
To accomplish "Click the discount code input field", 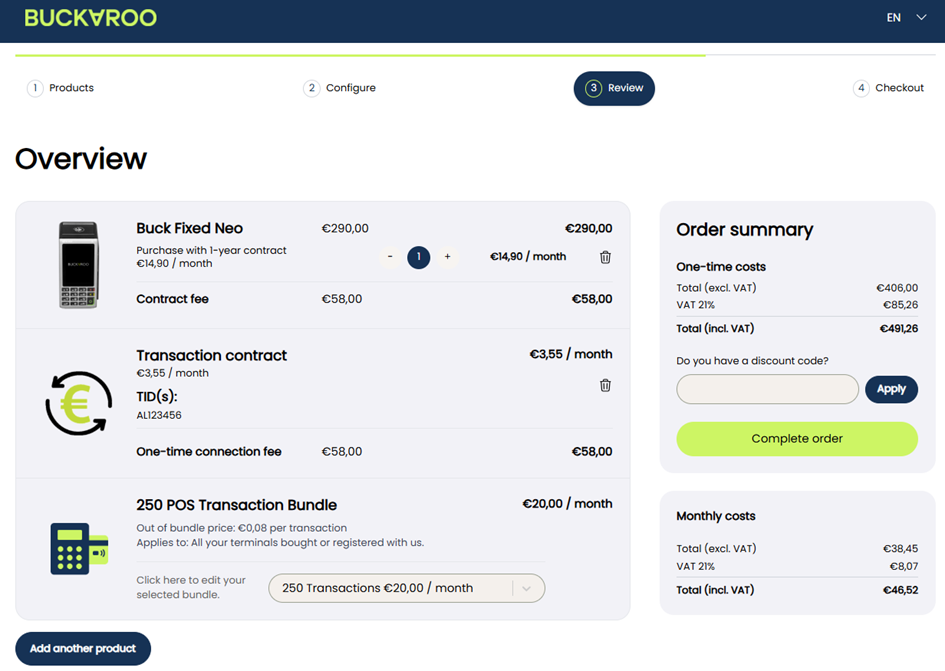I will [767, 389].
